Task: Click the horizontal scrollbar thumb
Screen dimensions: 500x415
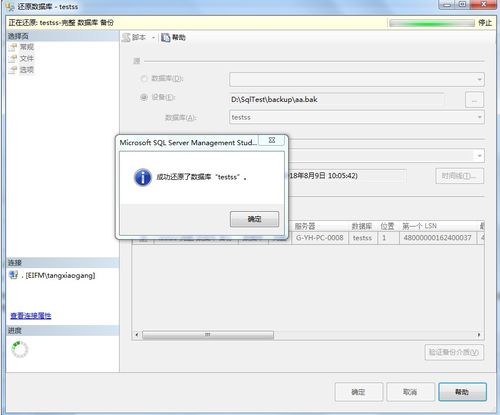Action: coord(208,334)
